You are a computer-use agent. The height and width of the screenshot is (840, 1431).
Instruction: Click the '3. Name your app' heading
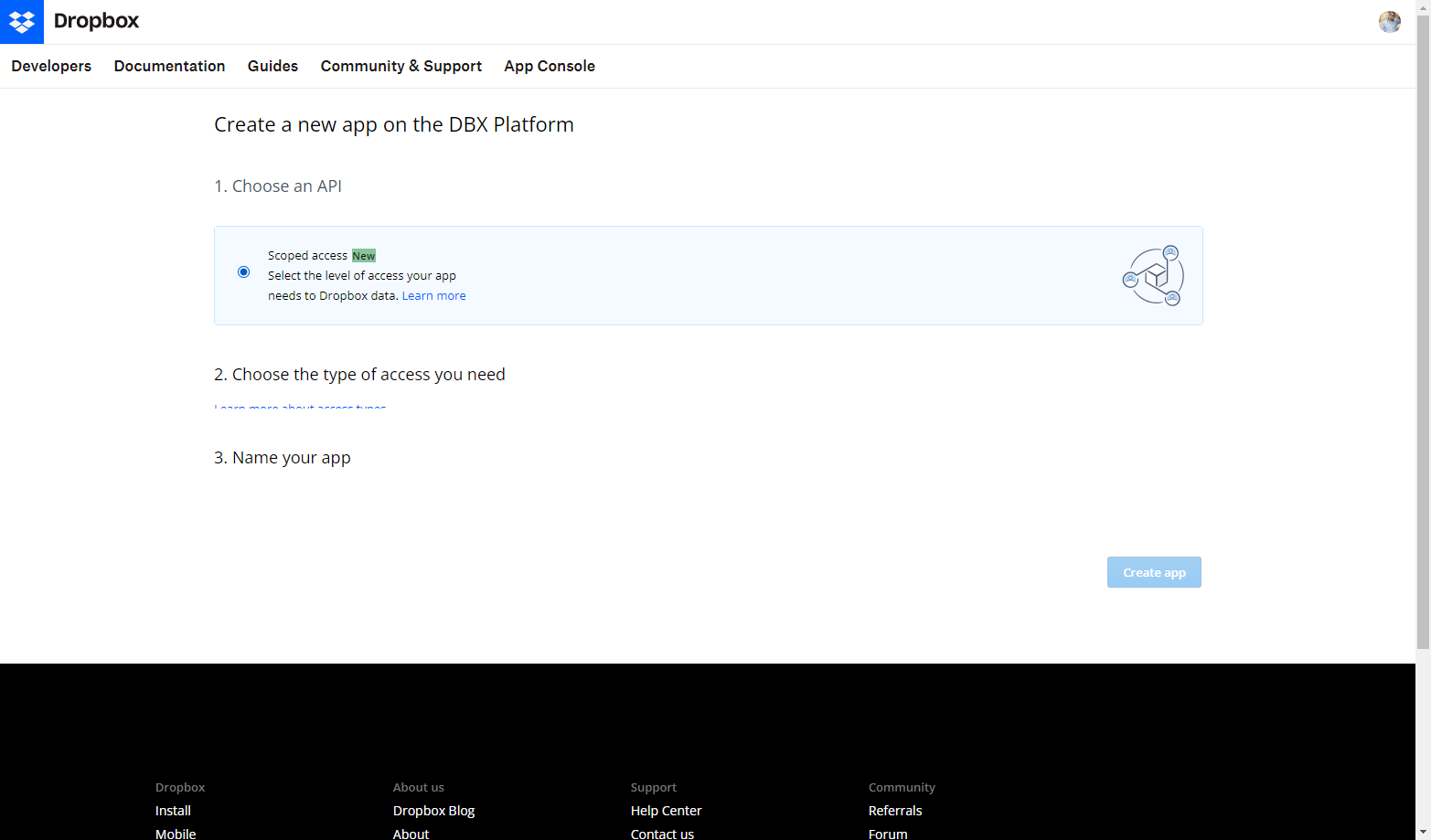pyautogui.click(x=283, y=457)
